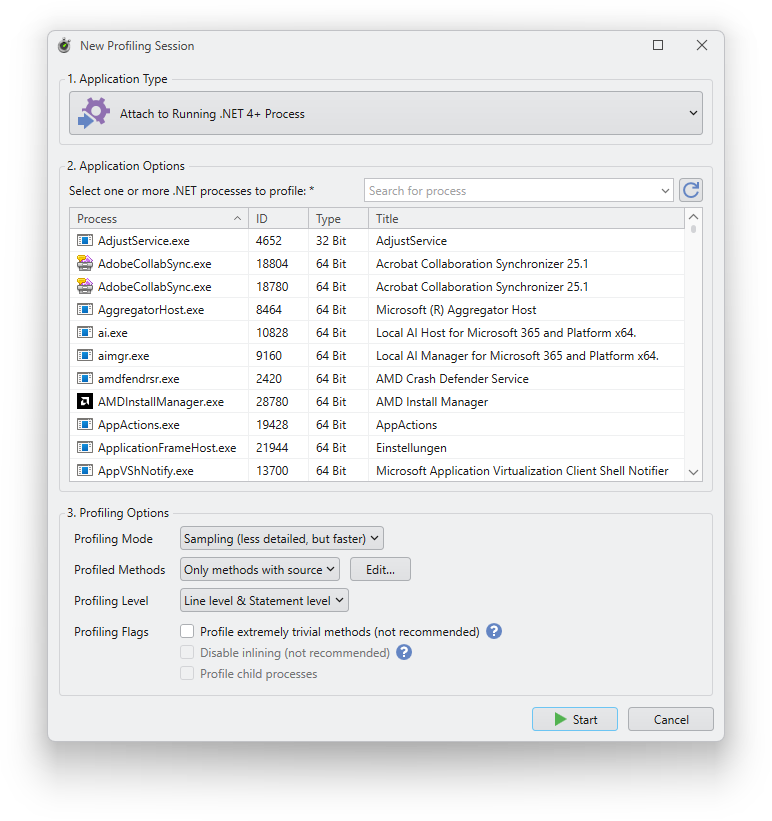The width and height of the screenshot is (772, 821).
Task: Enable Profile extremely trivial methods checkbox
Action: pyautogui.click(x=187, y=632)
